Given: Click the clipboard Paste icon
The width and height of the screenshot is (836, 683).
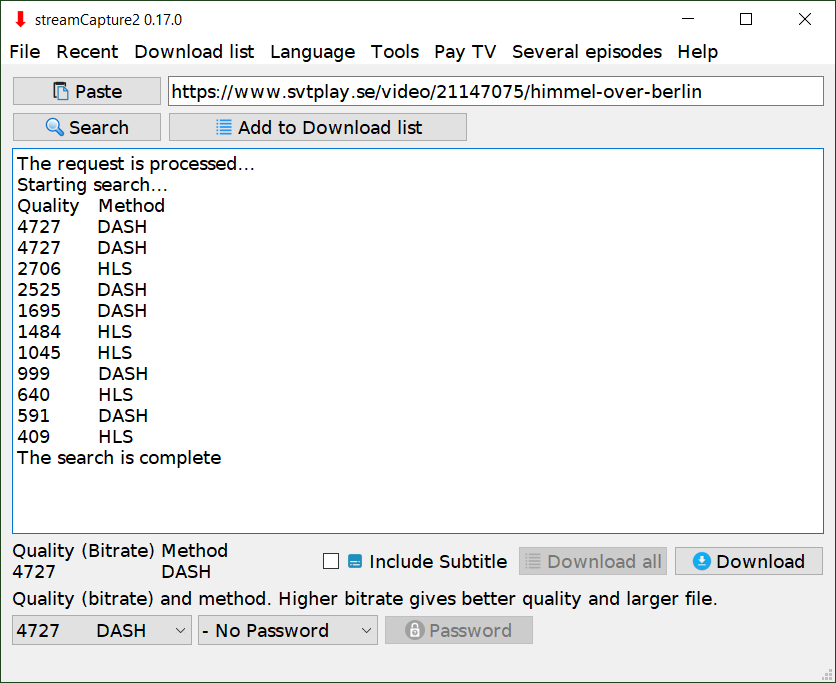Looking at the screenshot, I should coord(61,91).
